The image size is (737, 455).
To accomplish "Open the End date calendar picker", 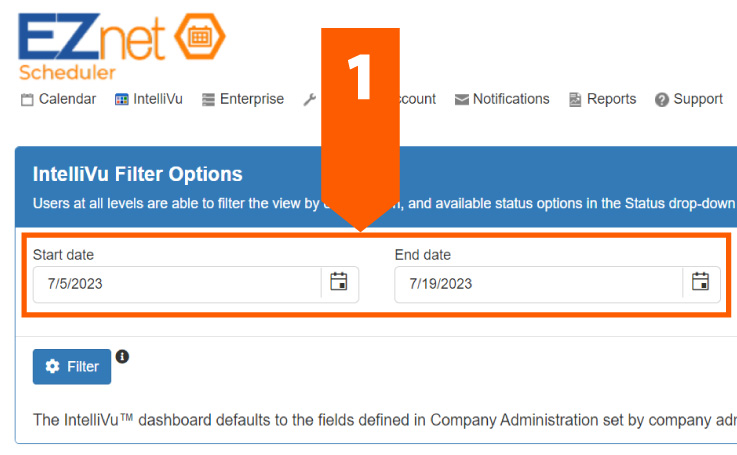I will [701, 283].
